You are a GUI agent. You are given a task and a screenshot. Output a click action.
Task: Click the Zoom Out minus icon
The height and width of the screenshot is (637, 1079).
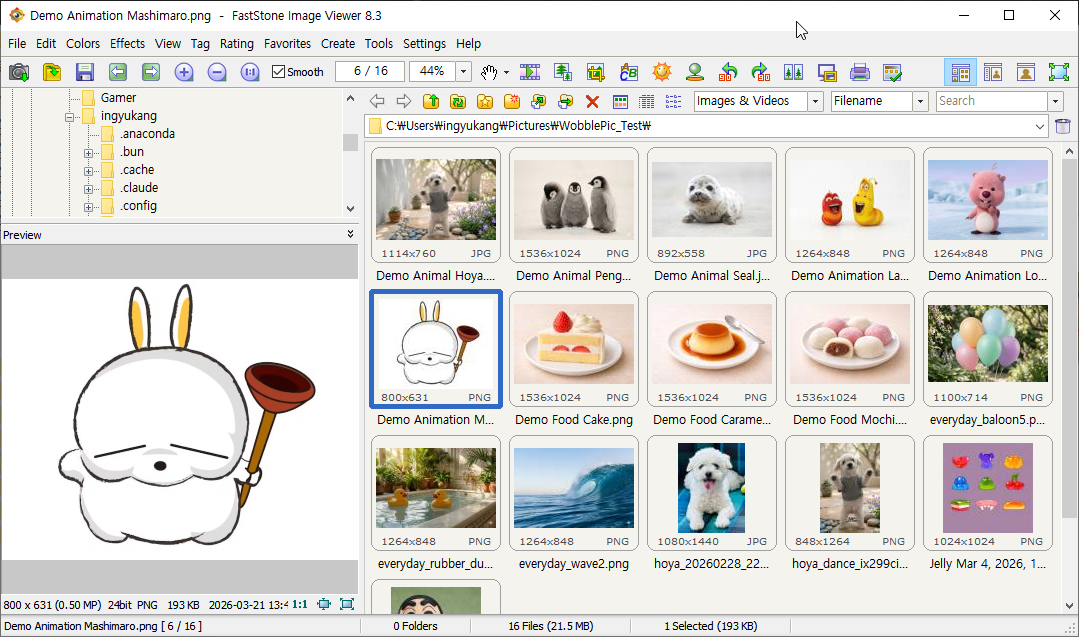pos(217,72)
